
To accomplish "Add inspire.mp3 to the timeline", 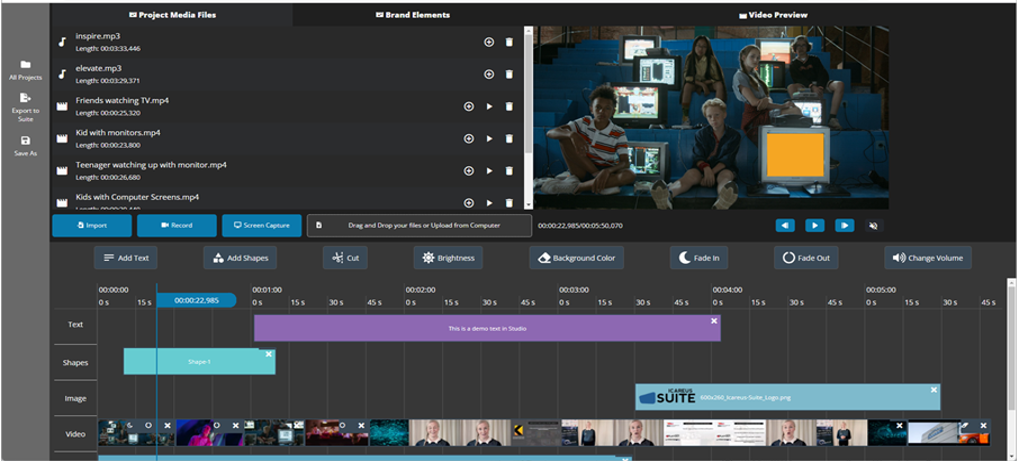I will point(489,42).
